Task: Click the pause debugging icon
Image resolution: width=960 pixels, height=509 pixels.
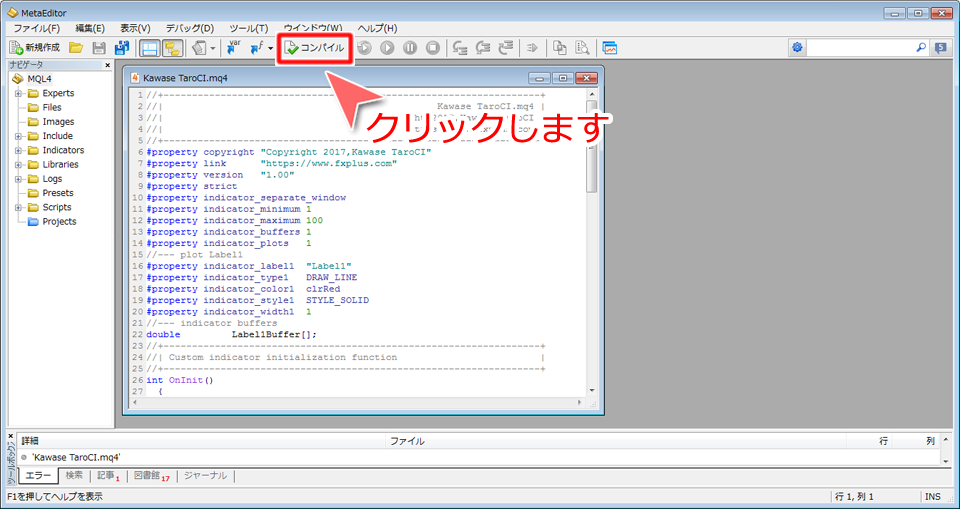Action: [410, 47]
